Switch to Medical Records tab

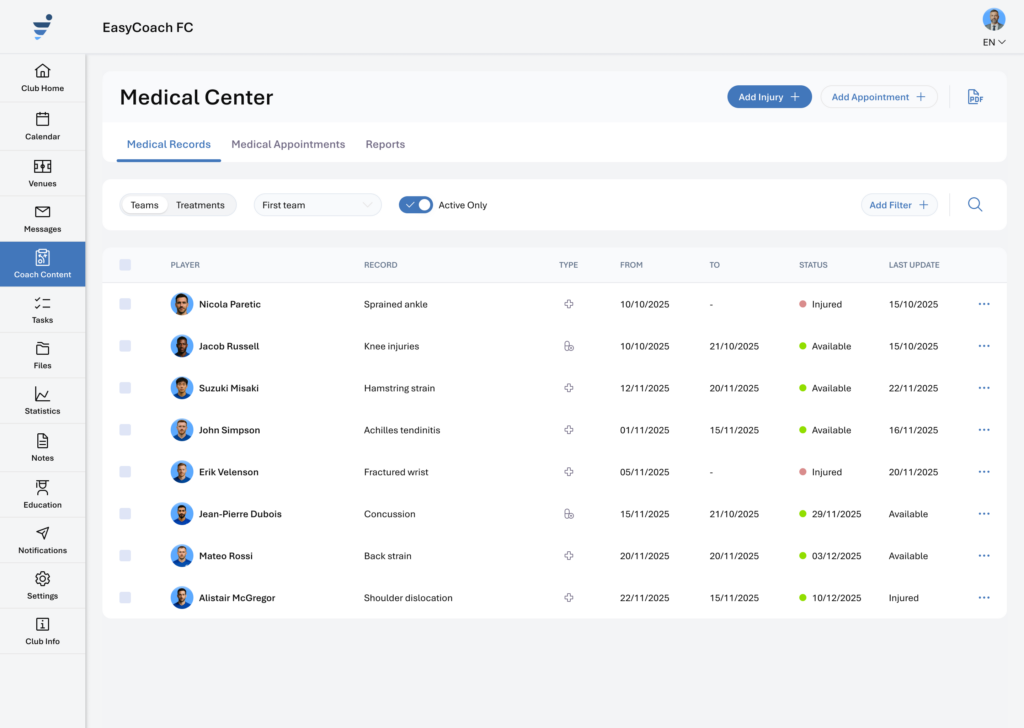(x=168, y=144)
